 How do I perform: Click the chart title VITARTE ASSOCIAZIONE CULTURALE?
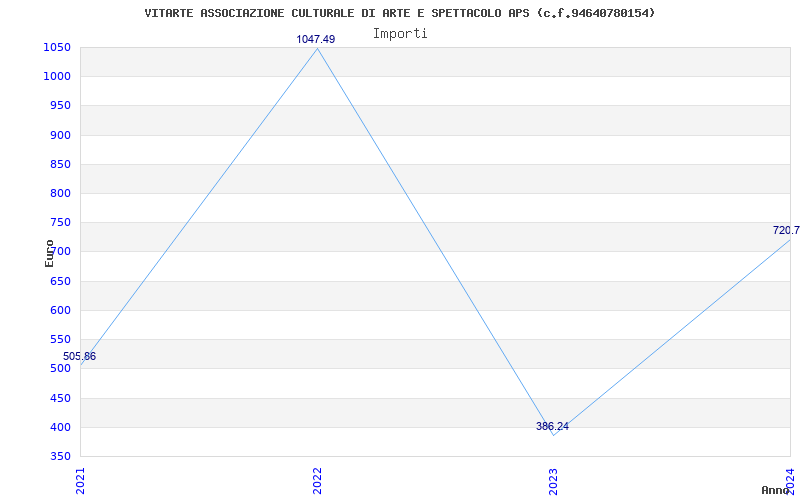point(399,13)
